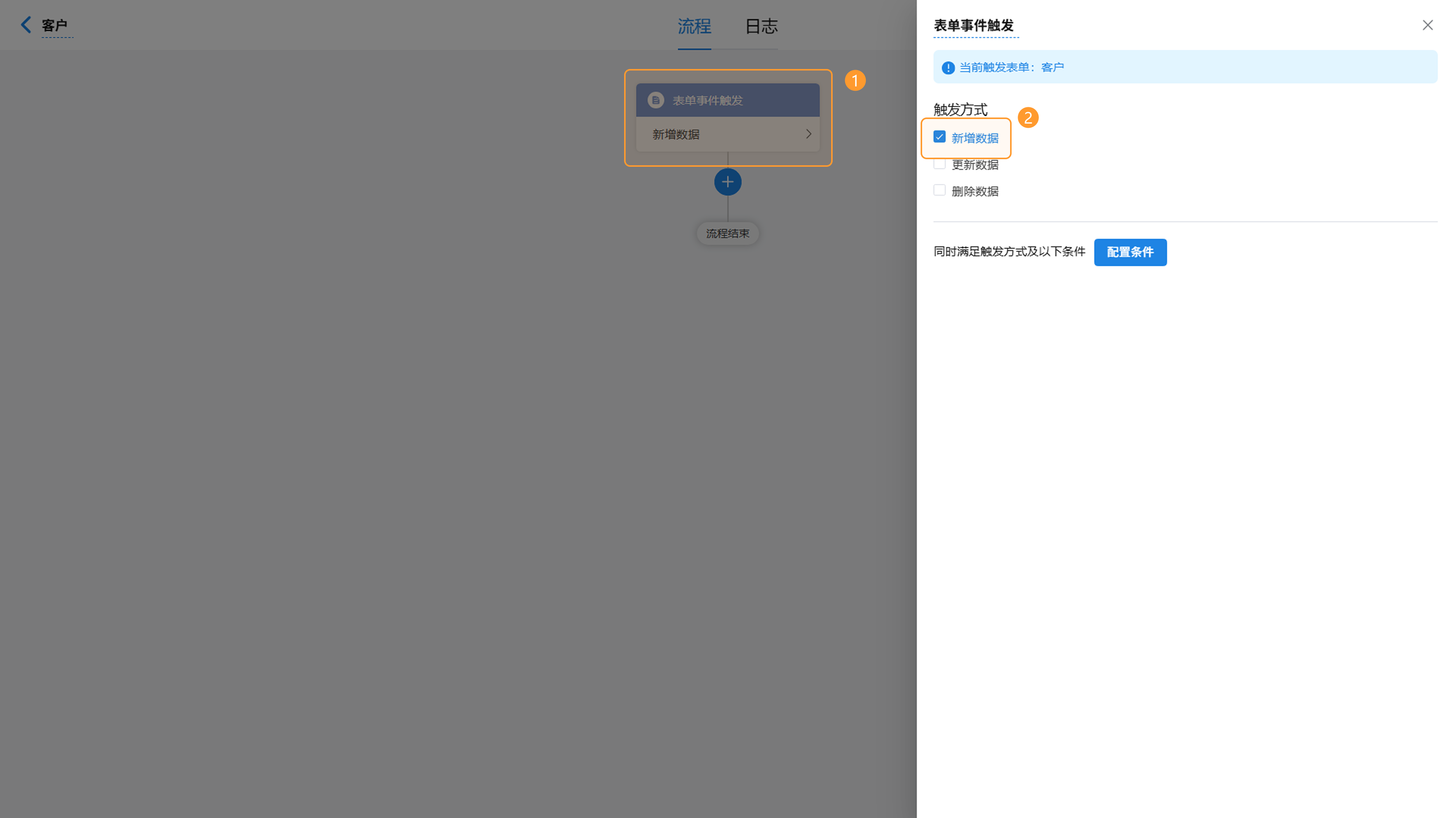Click the 更新数据 label text
This screenshot has height=818, width=1456.
point(975,165)
